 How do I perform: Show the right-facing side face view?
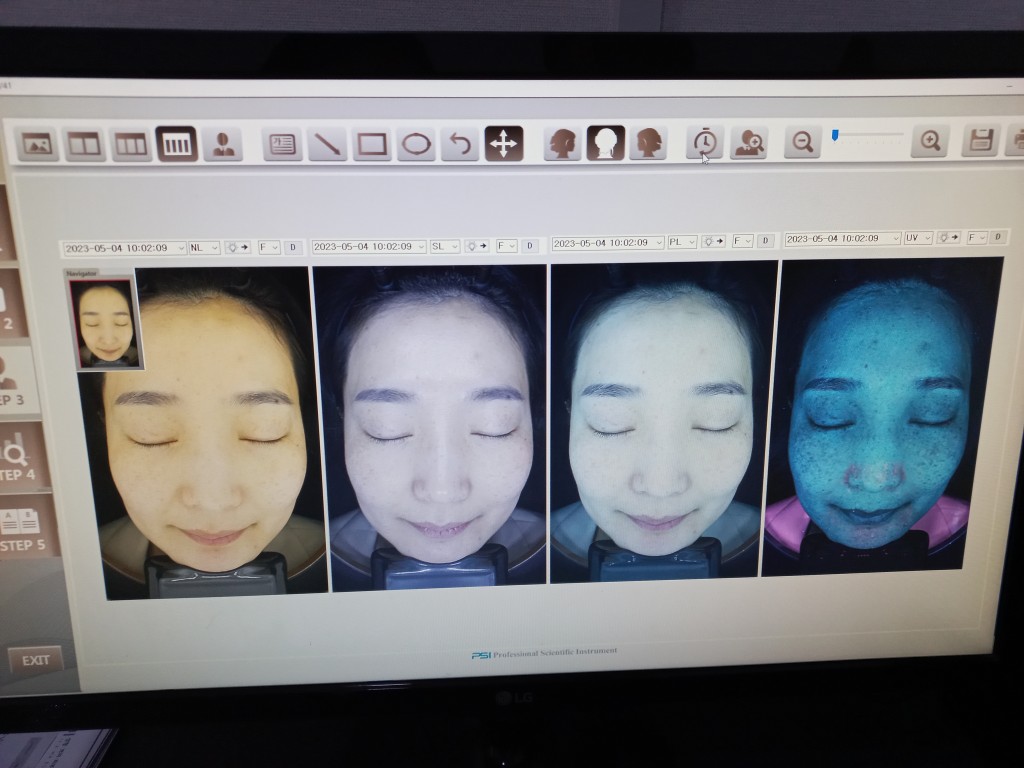click(x=648, y=143)
